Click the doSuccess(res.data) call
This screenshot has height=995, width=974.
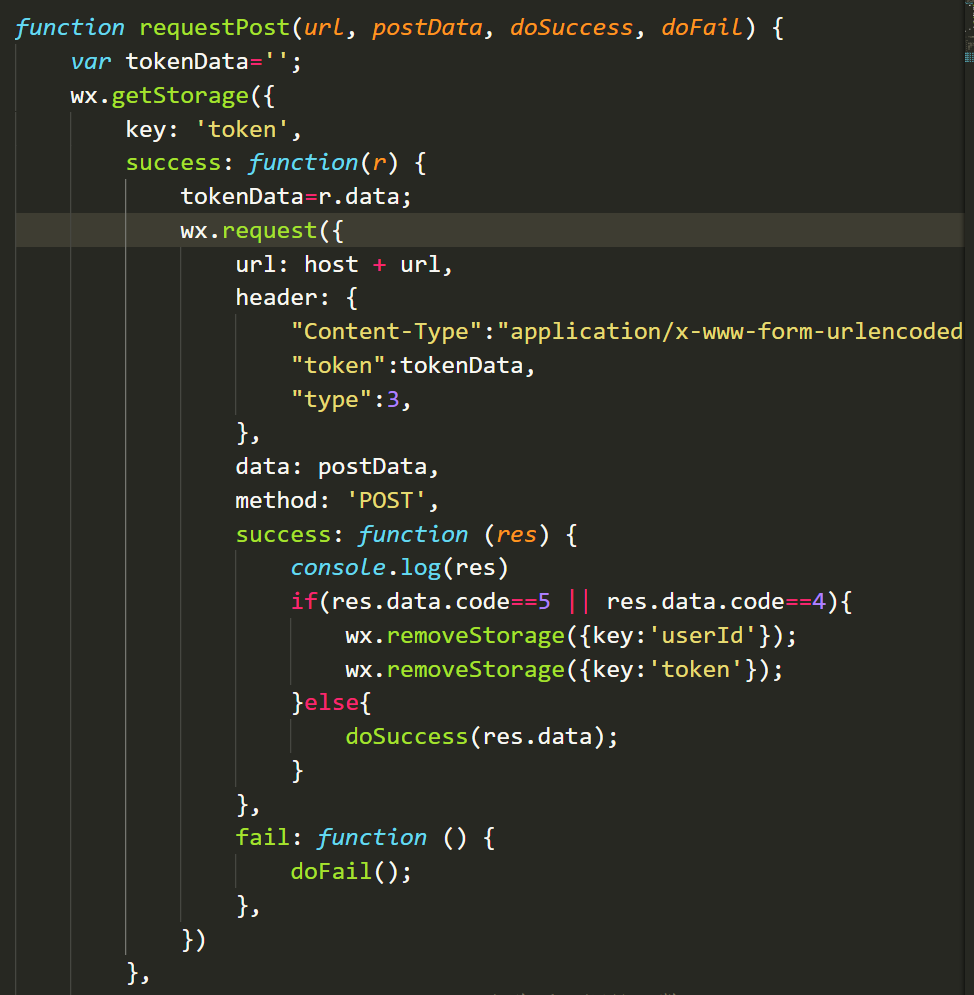(x=481, y=737)
